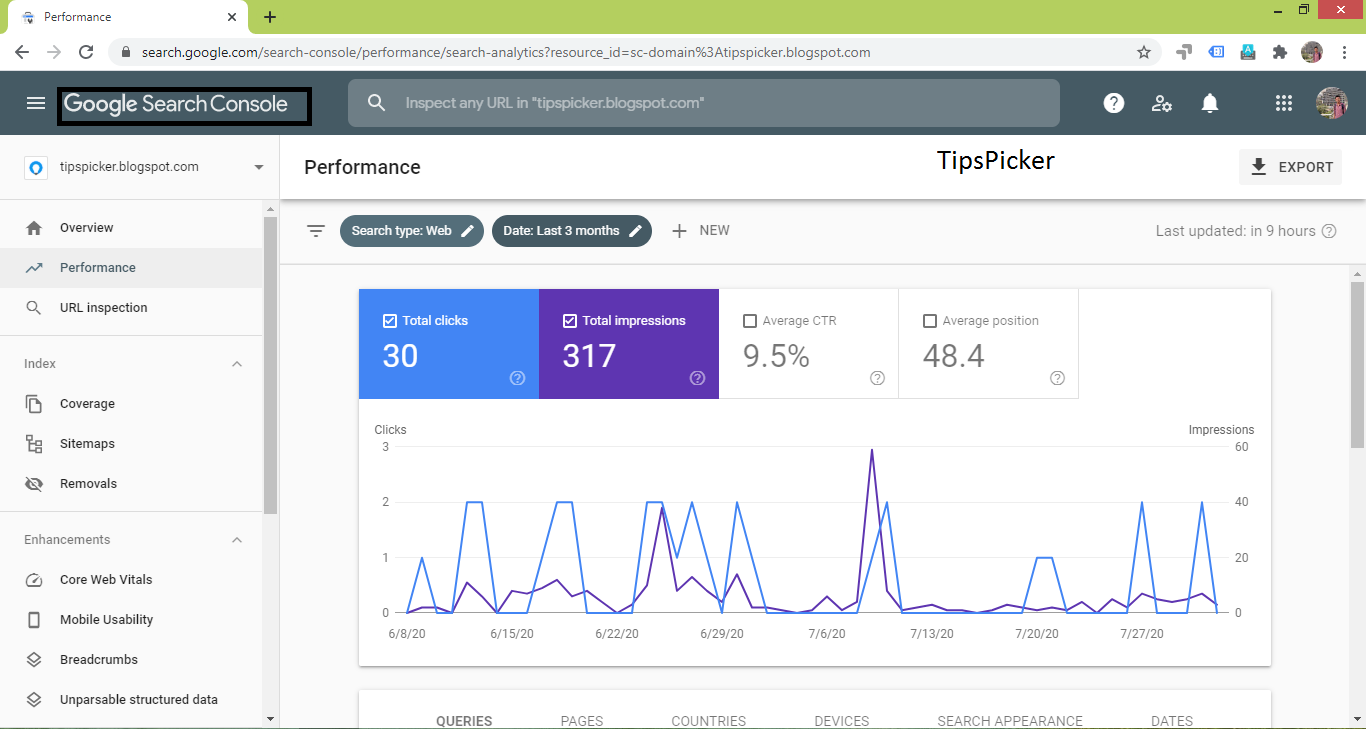Go back in browser history
The width and height of the screenshot is (1366, 729).
(22, 52)
